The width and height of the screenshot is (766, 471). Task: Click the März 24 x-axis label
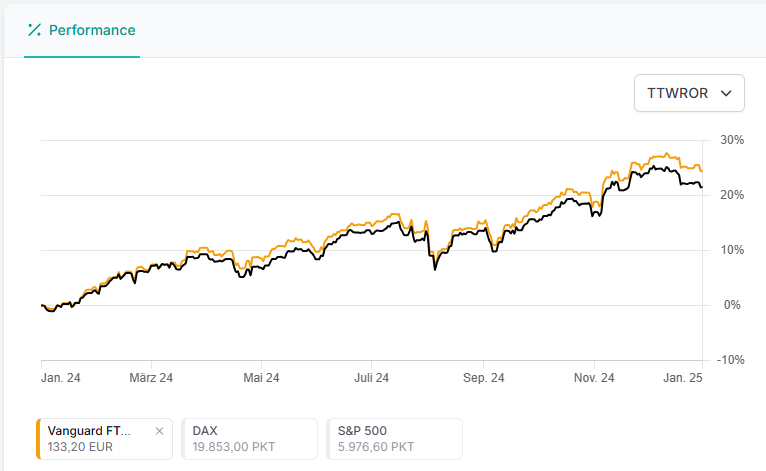[x=152, y=378]
